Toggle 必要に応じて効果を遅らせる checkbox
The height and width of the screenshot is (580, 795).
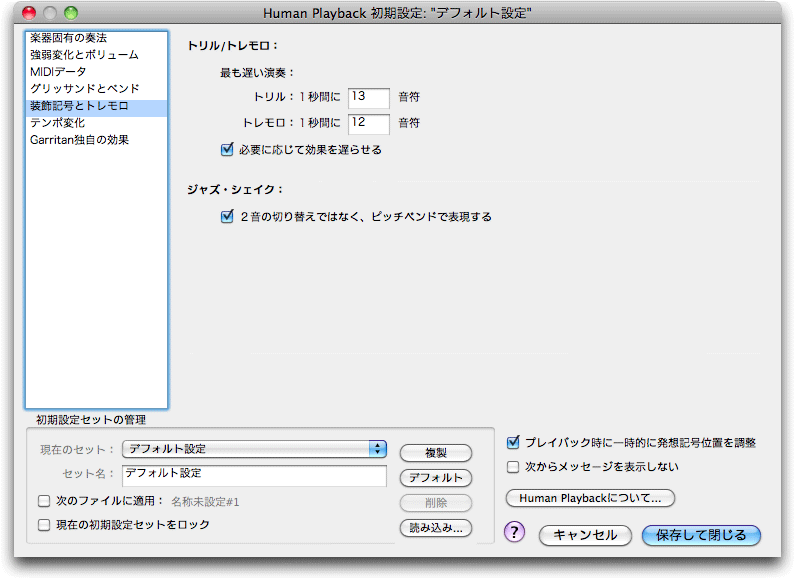click(227, 150)
